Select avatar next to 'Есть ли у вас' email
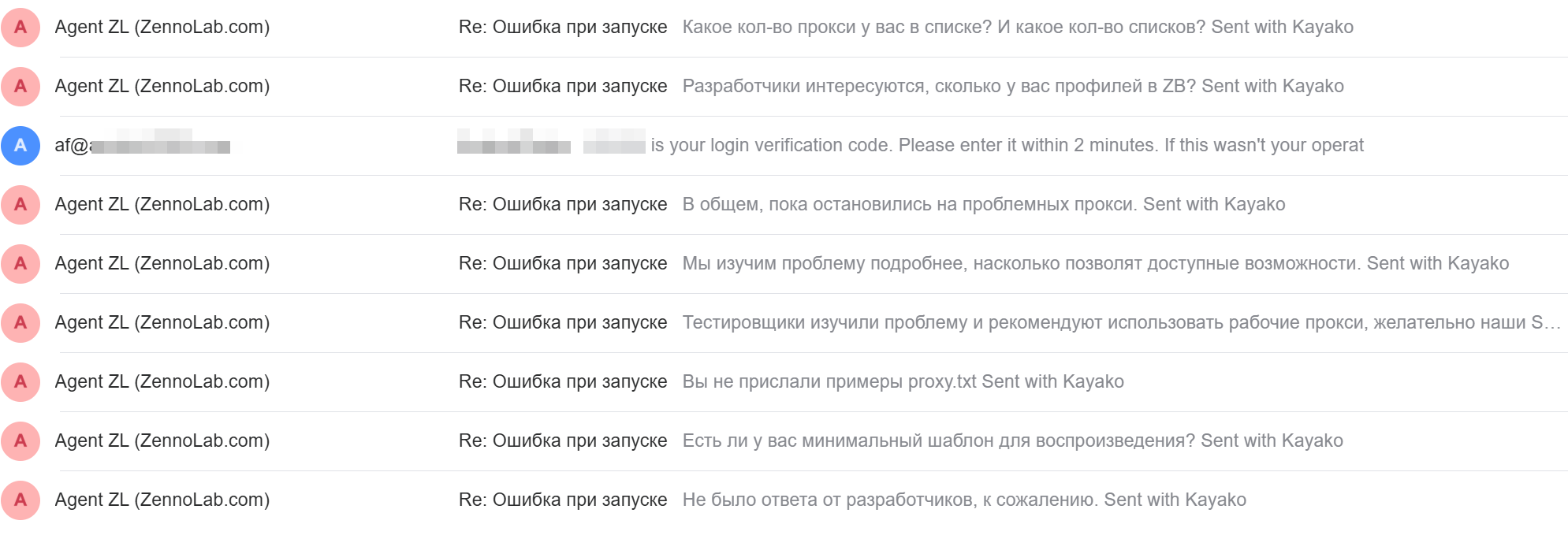 point(20,441)
